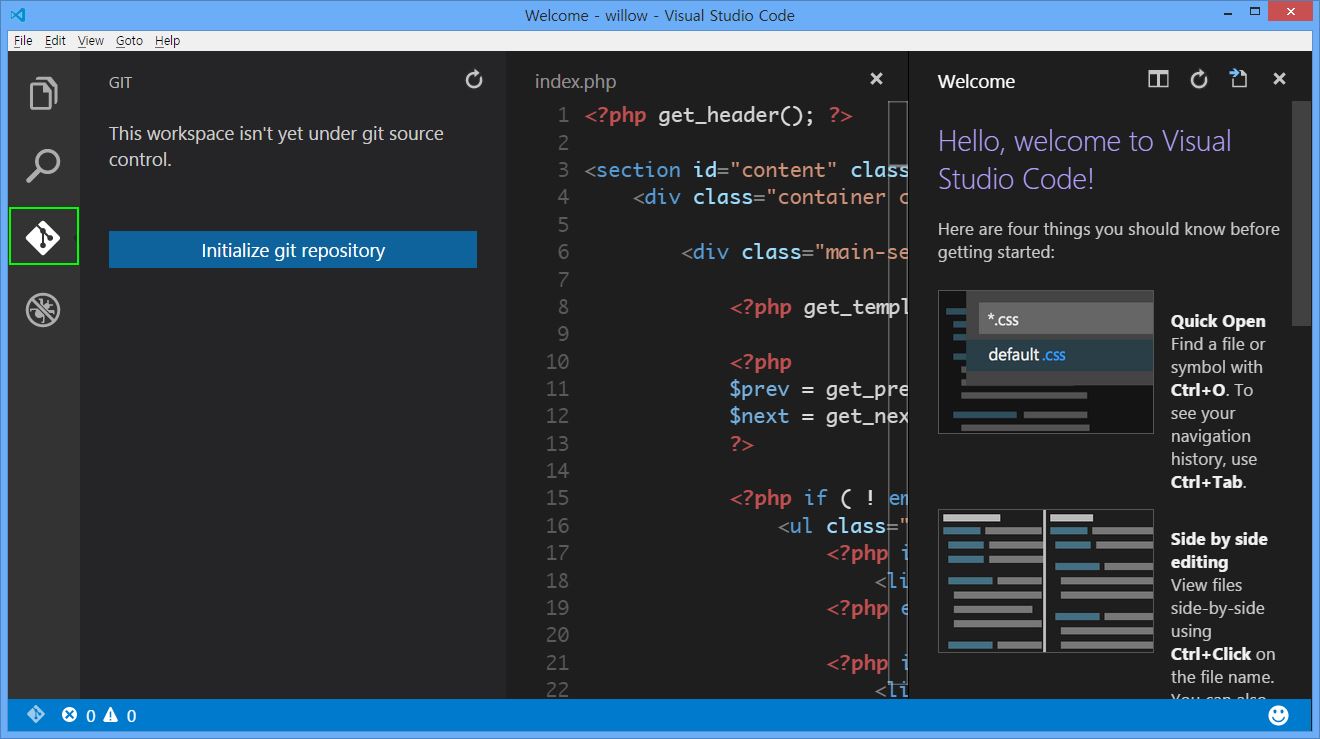
Task: Click the Git status icon in status bar
Action: coord(35,715)
